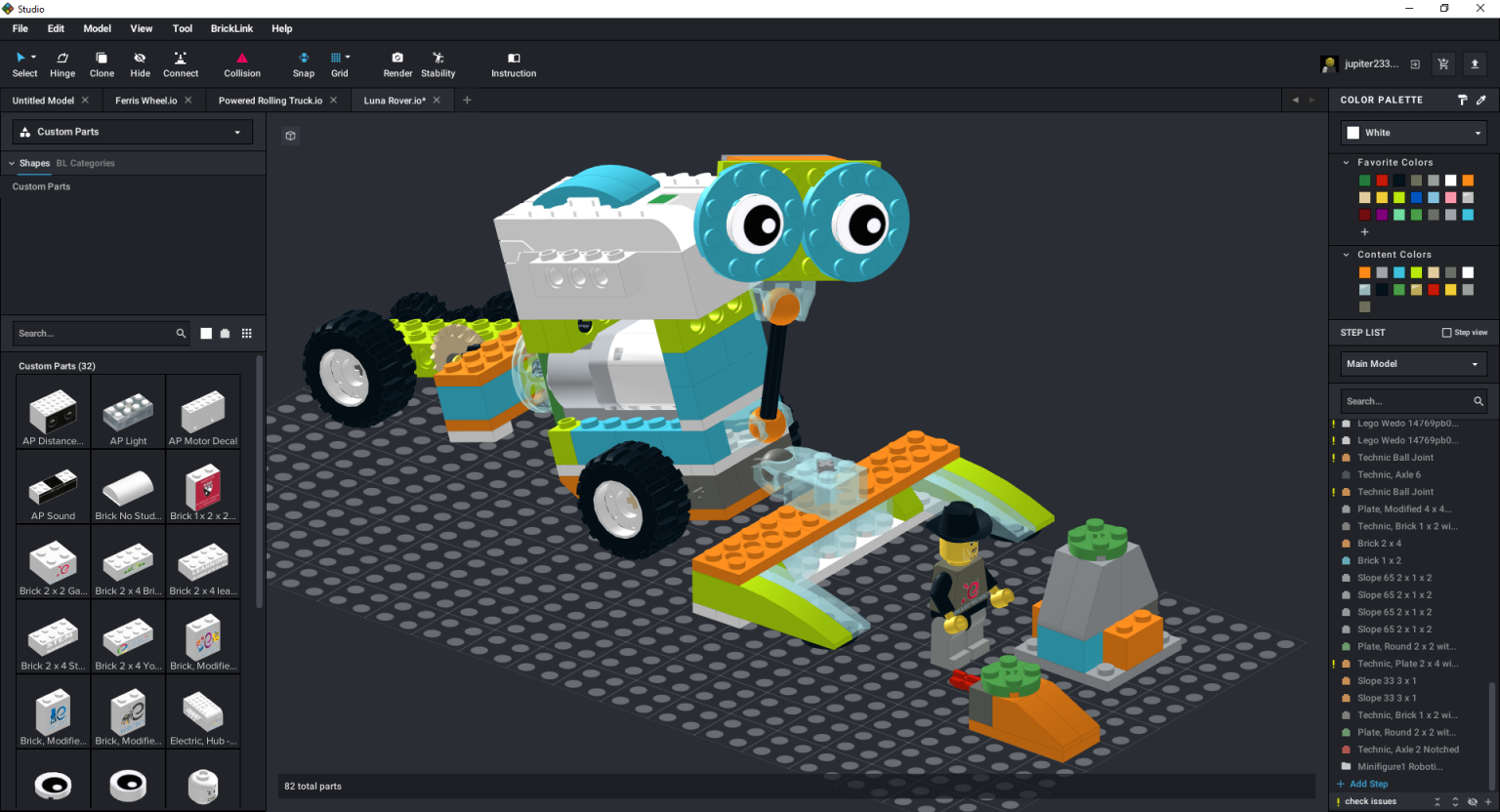
Task: Collapse the Favorite Colors section
Action: (1347, 163)
